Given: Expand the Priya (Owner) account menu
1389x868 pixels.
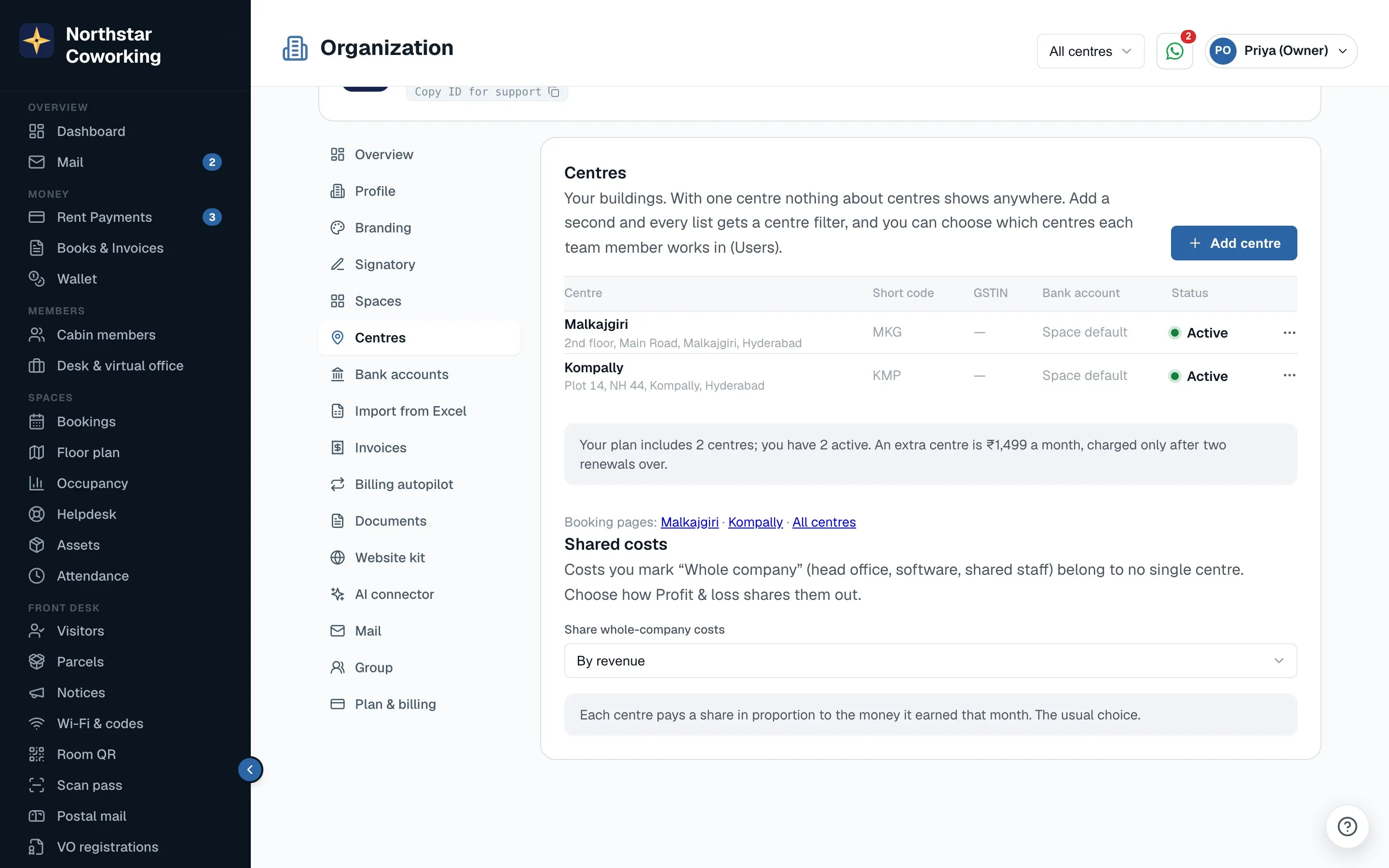Looking at the screenshot, I should pyautogui.click(x=1280, y=51).
